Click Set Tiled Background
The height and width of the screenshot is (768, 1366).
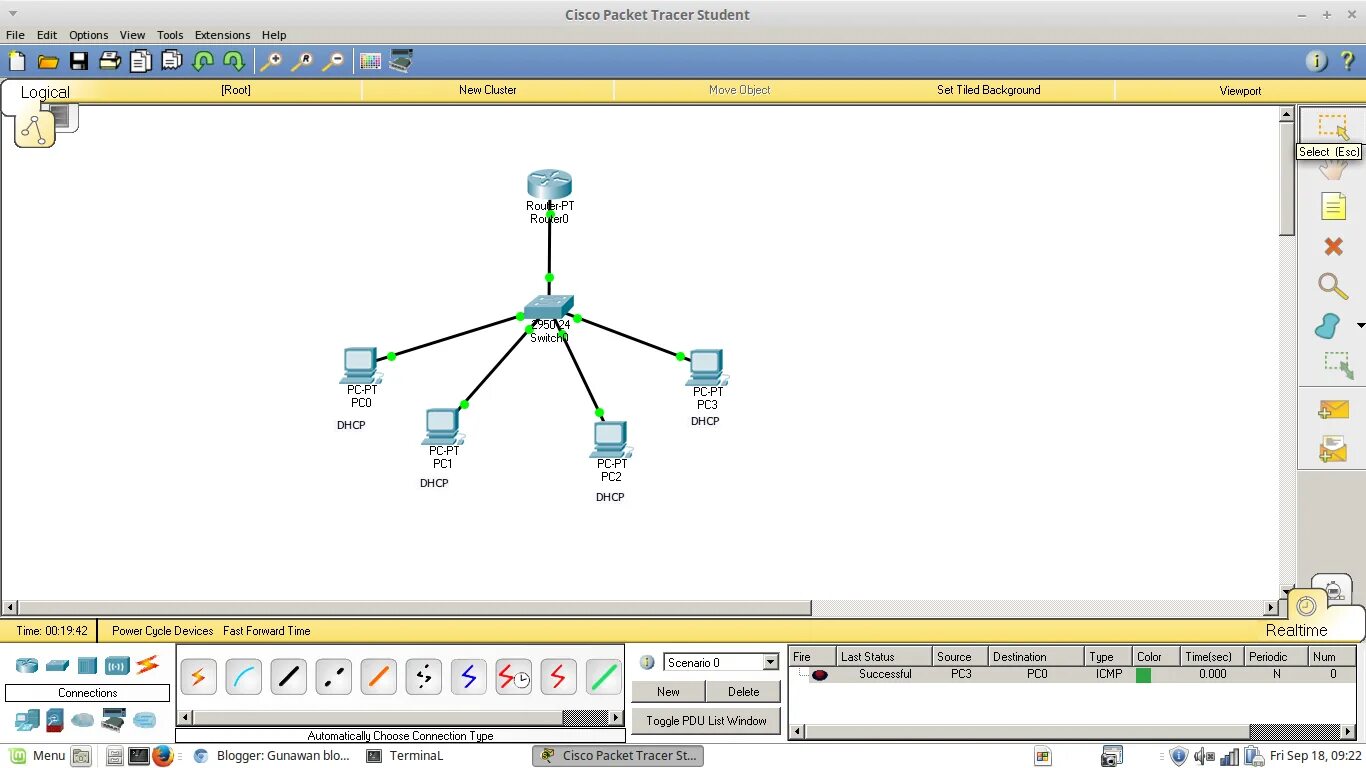coord(988,90)
